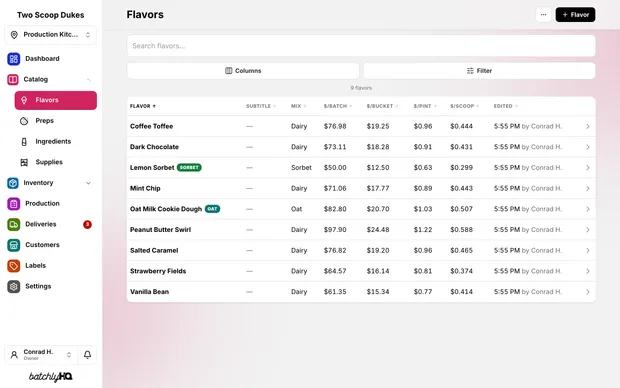
Task: Collapse the Catalog section chevron
Action: tap(89, 79)
